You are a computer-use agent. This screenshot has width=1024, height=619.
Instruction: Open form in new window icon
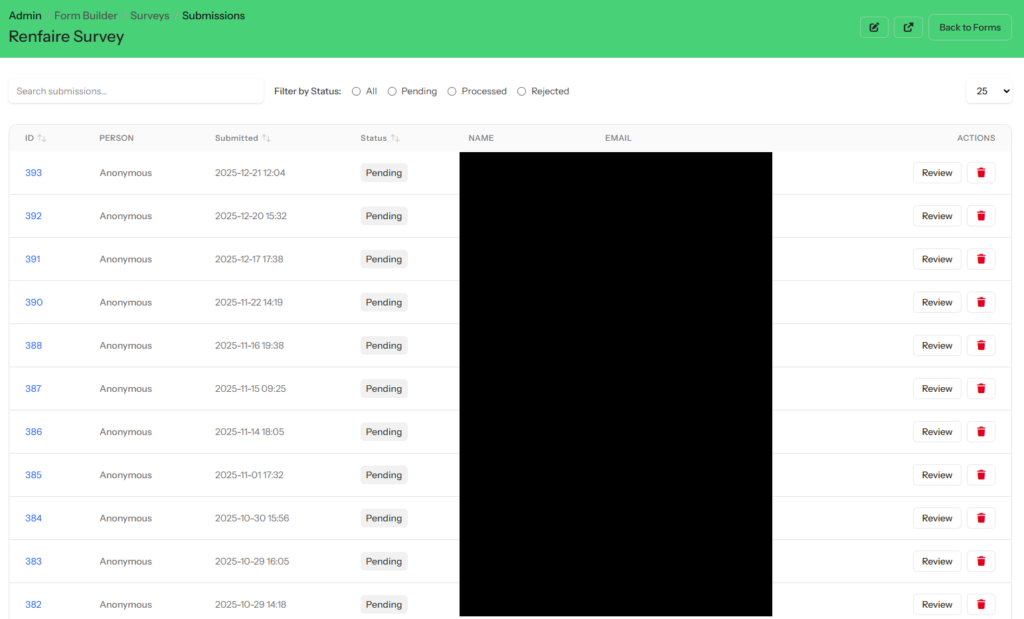tap(908, 27)
